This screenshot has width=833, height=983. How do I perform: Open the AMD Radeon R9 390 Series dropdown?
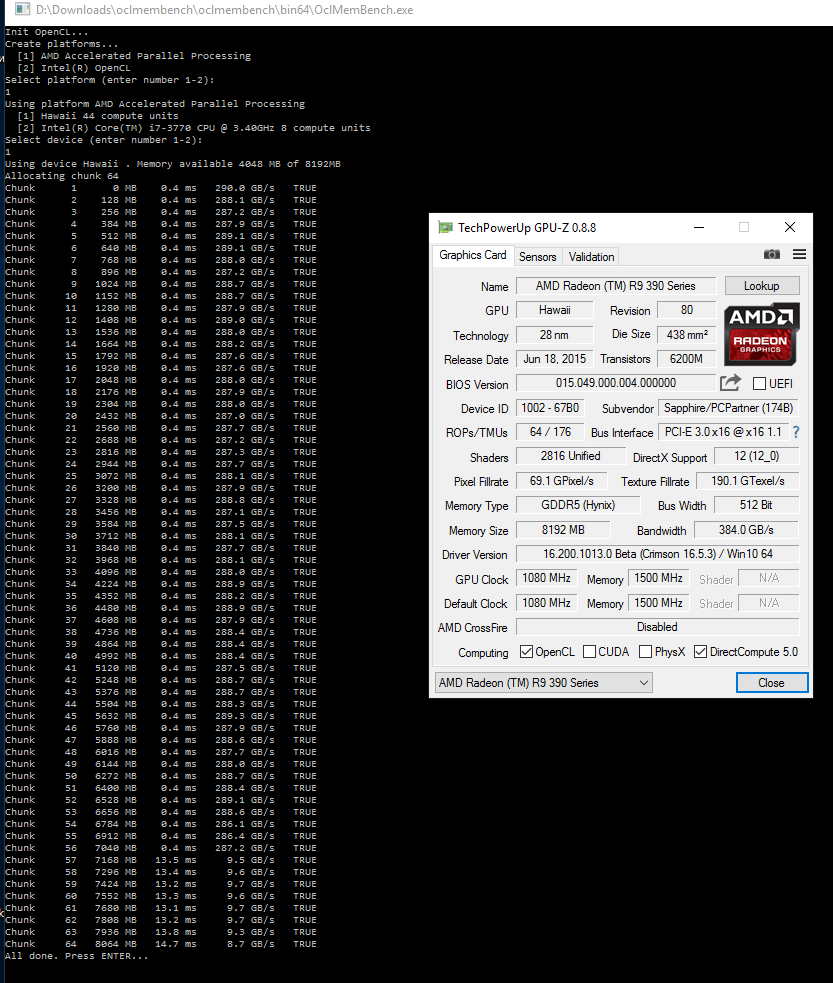point(543,683)
